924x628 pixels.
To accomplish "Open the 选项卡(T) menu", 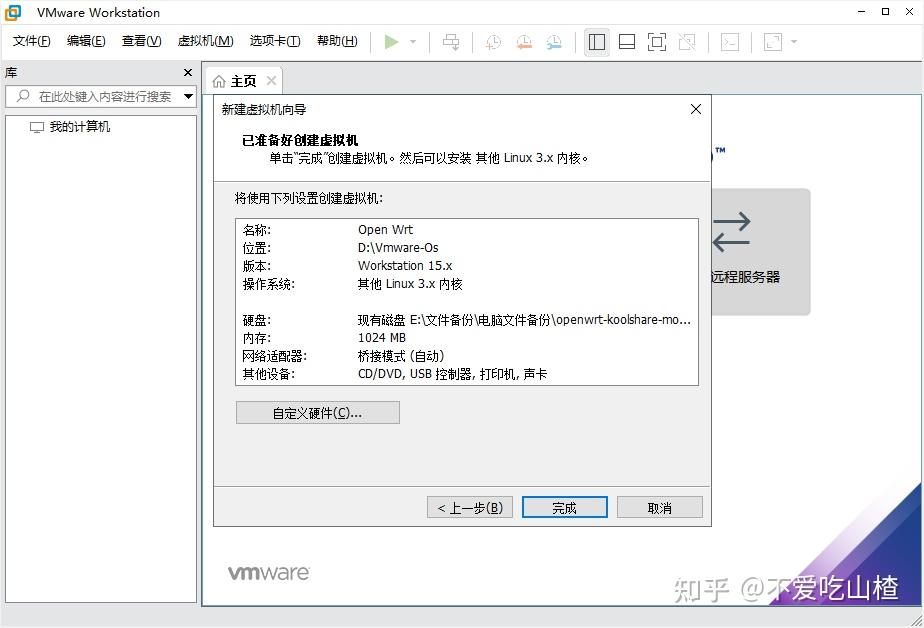I will [x=275, y=41].
